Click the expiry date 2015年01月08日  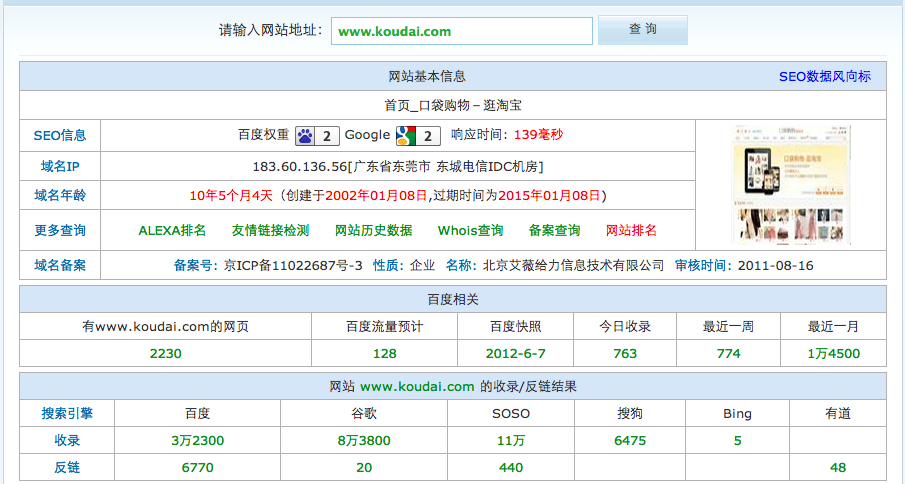(549, 196)
